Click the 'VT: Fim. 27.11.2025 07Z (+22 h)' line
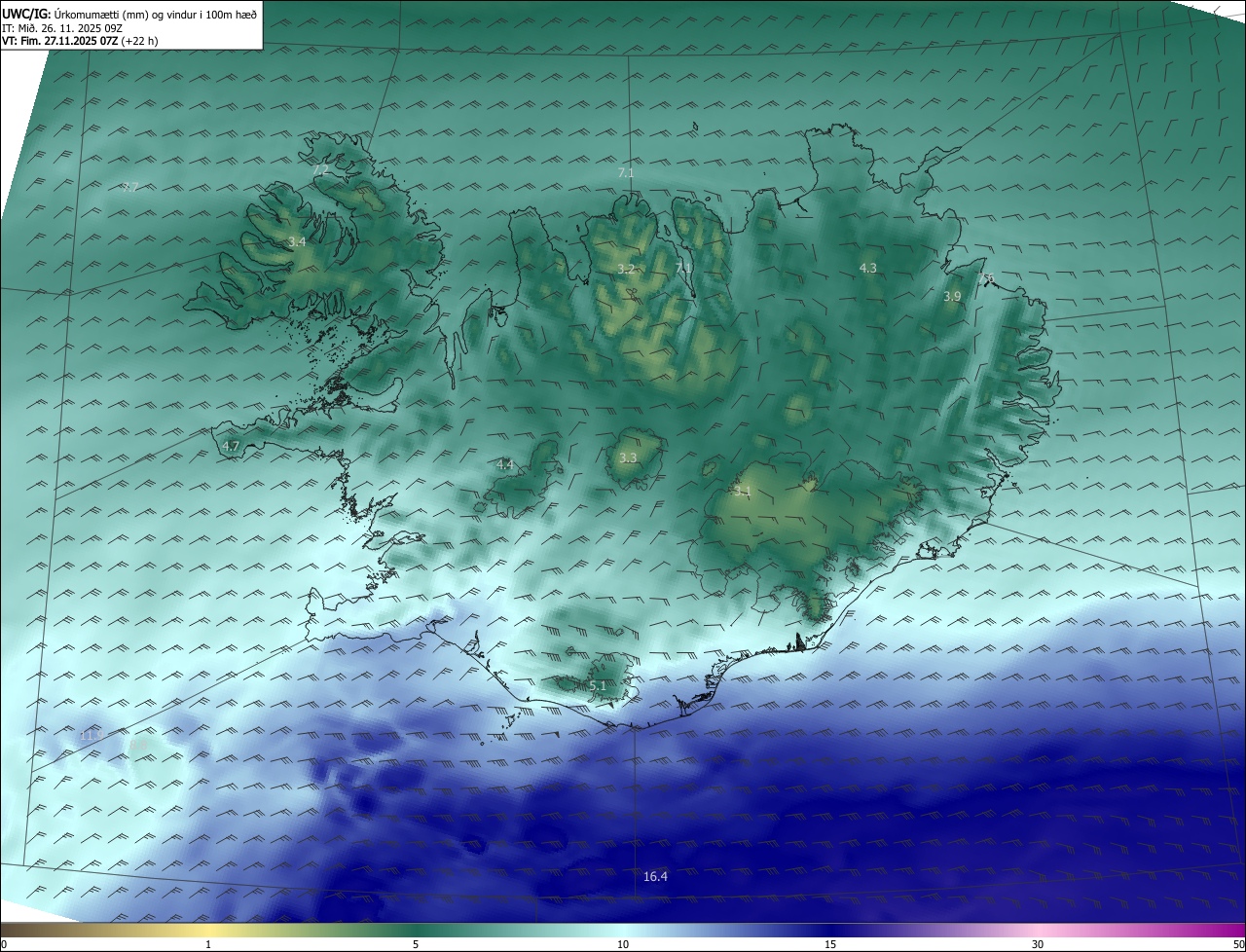 point(80,41)
